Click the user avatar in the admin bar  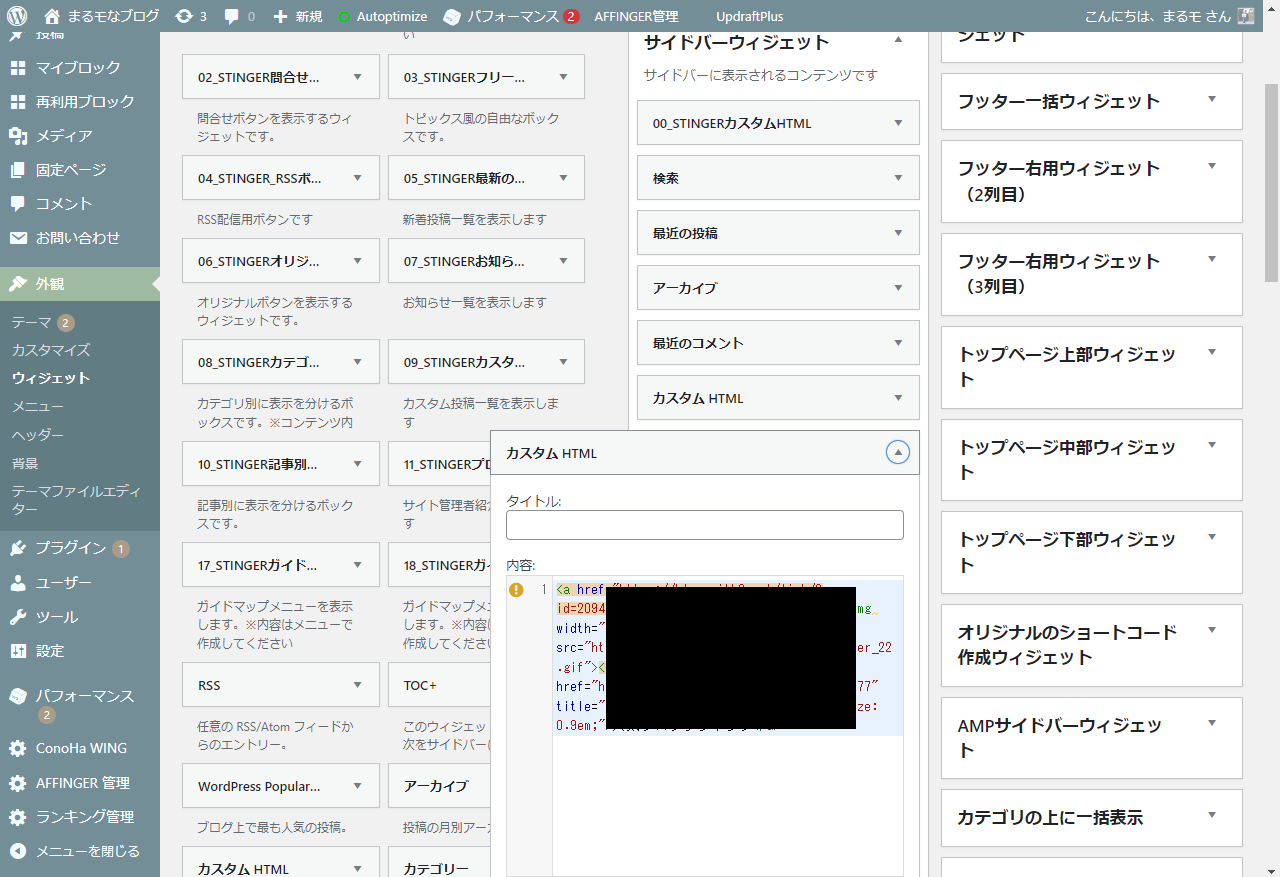click(1245, 16)
